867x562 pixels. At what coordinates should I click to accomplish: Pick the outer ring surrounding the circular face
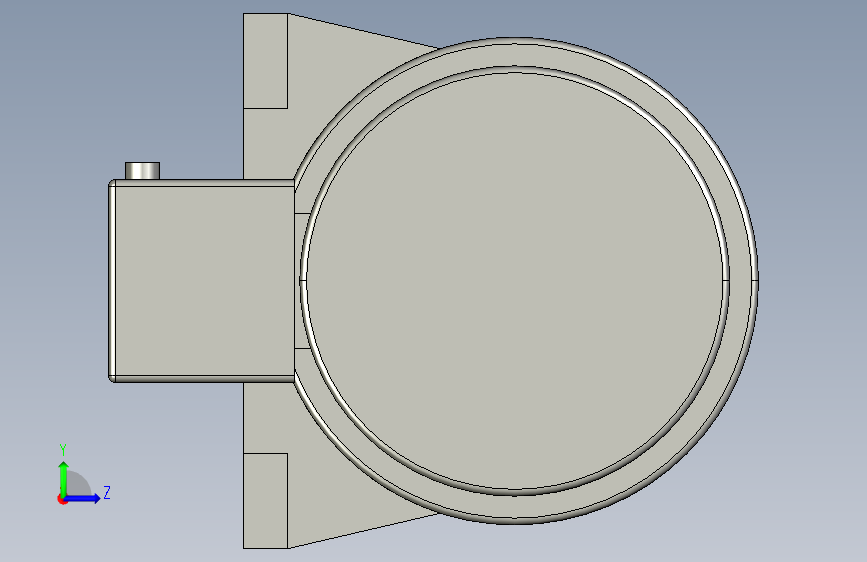742,281
